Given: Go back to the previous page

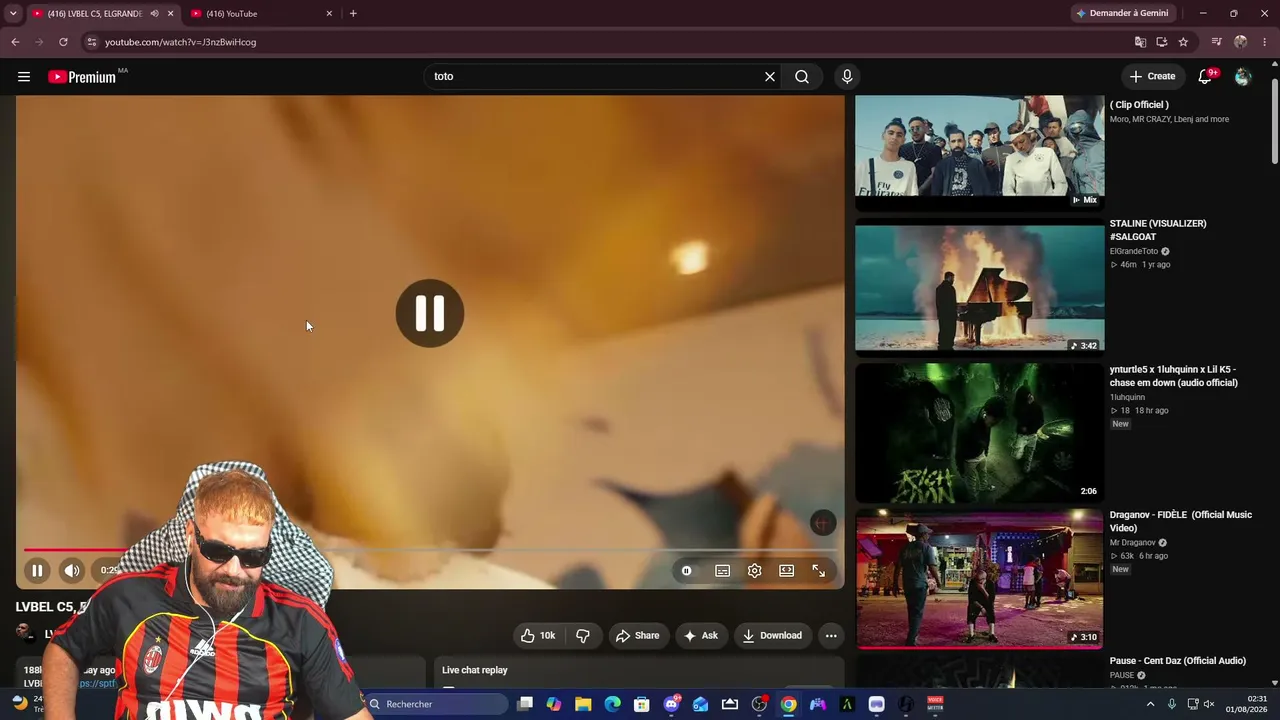Looking at the screenshot, I should pos(15,42).
